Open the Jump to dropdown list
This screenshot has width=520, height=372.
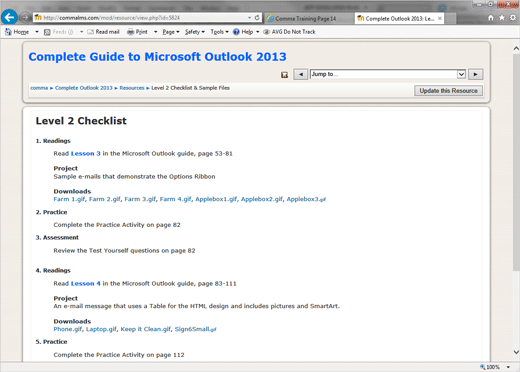[x=388, y=74]
